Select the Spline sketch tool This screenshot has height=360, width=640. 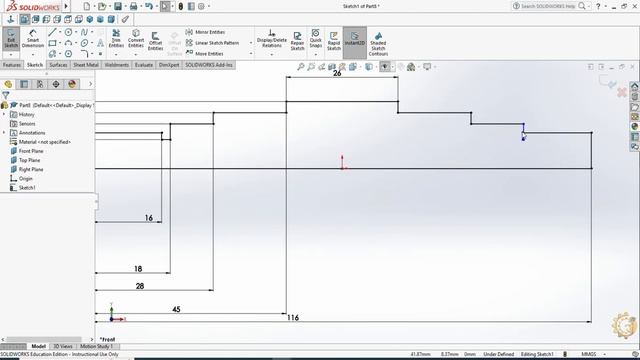(84, 32)
